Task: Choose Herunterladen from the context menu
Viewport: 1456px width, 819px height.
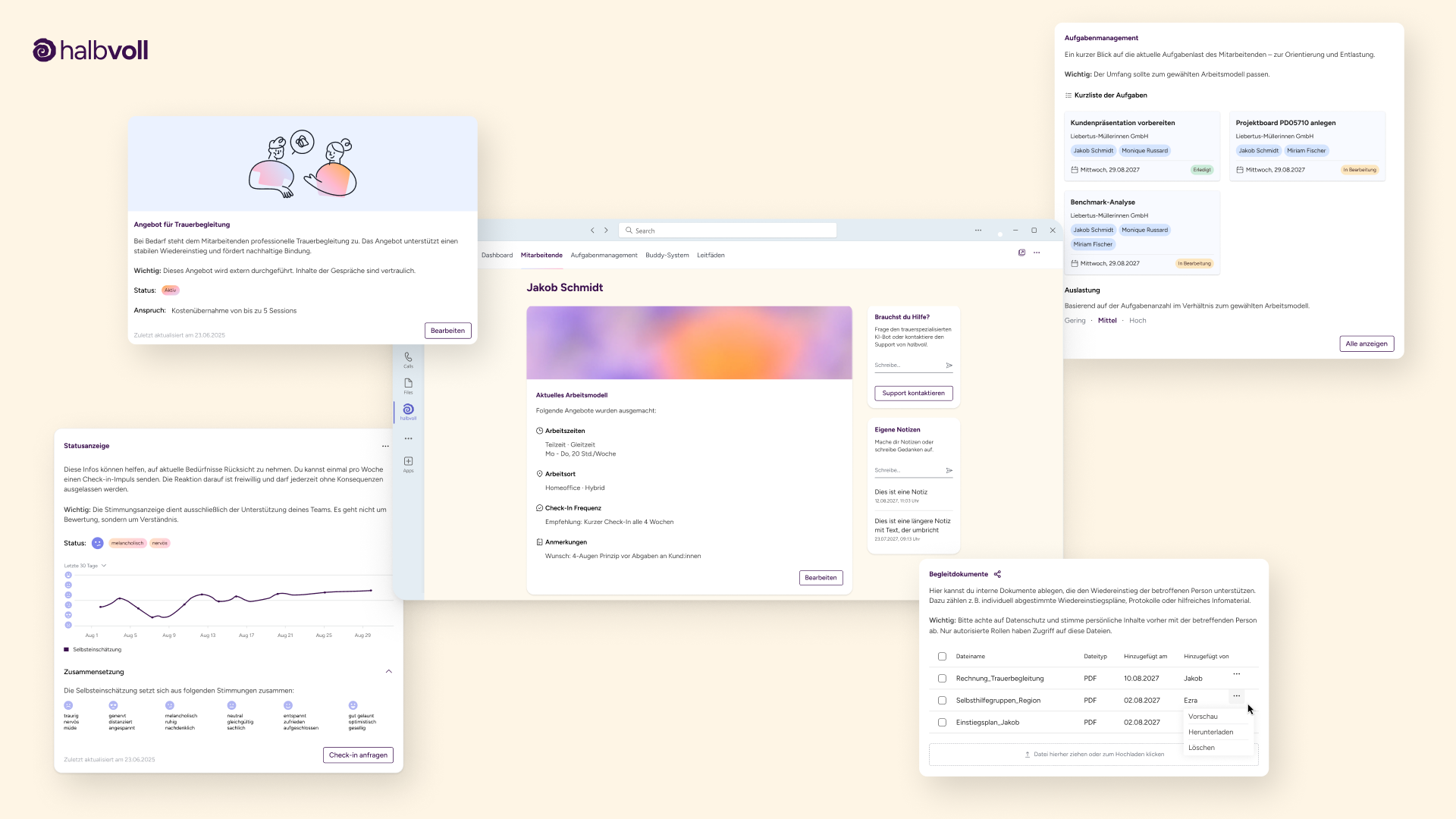Action: coord(1210,733)
